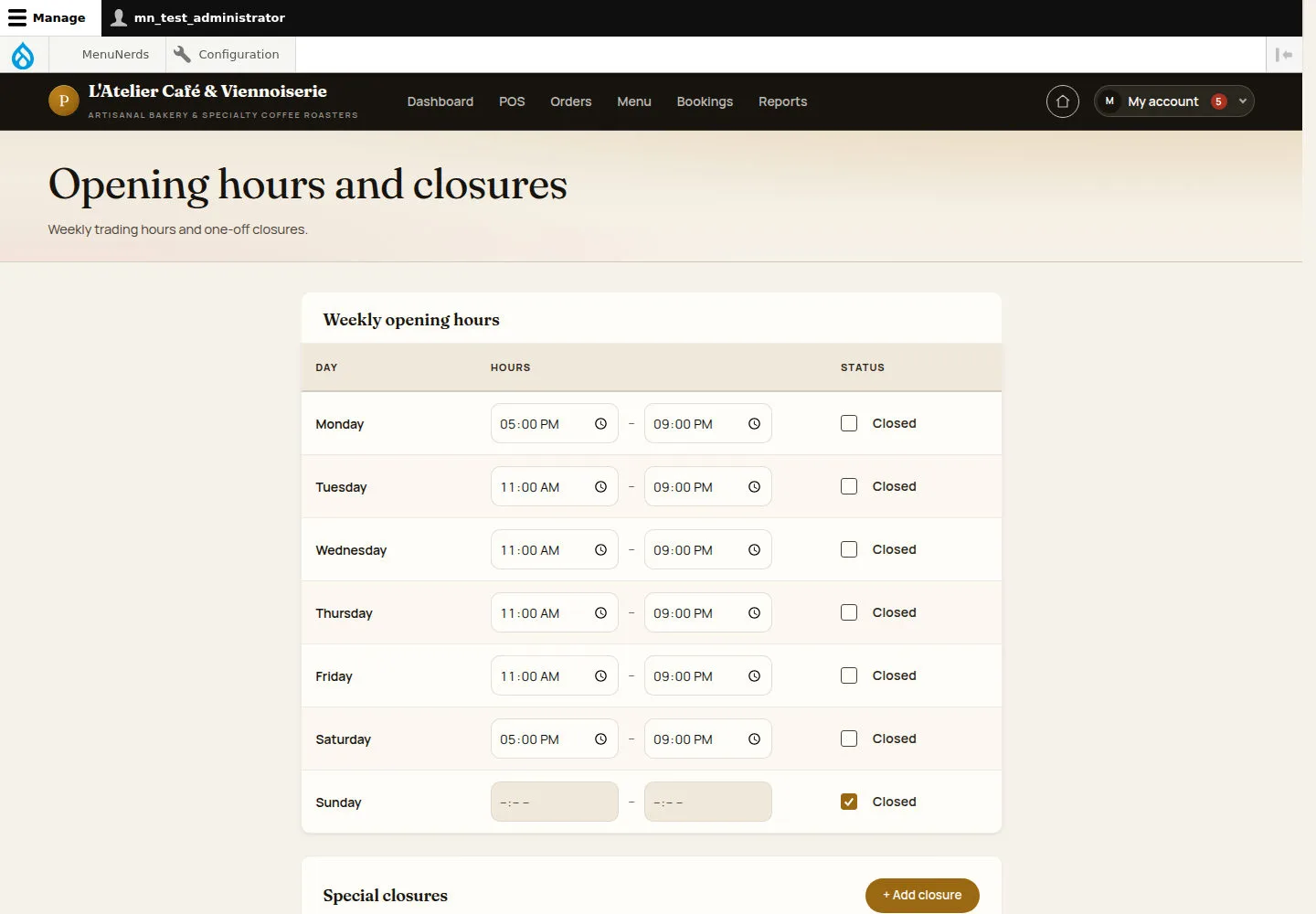The width and height of the screenshot is (1316, 914).
Task: Open clock picker for Tuesday closing time
Action: coord(754,487)
